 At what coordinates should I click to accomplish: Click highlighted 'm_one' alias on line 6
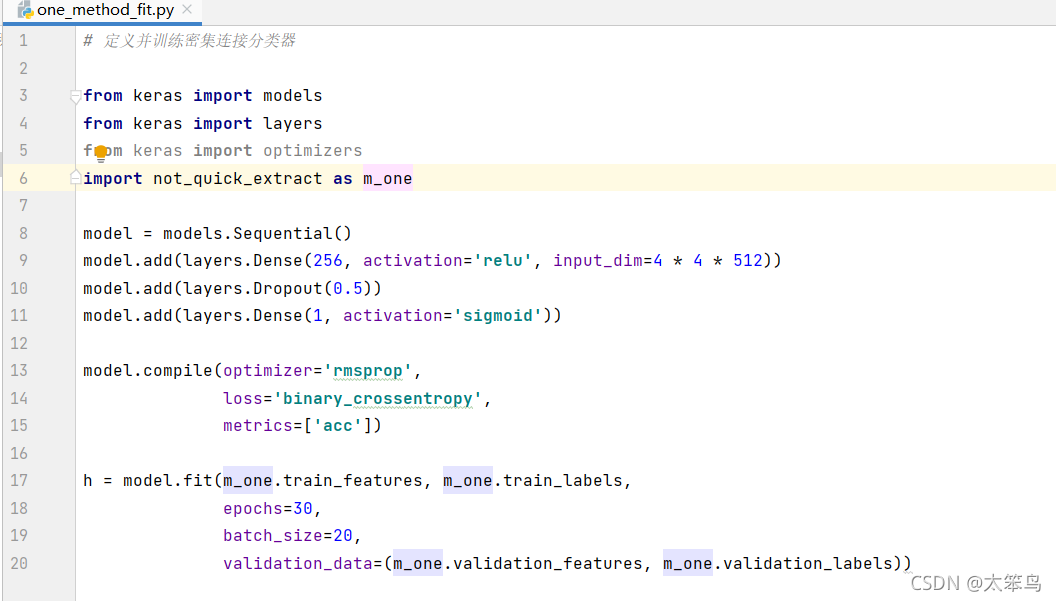pyautogui.click(x=387, y=179)
